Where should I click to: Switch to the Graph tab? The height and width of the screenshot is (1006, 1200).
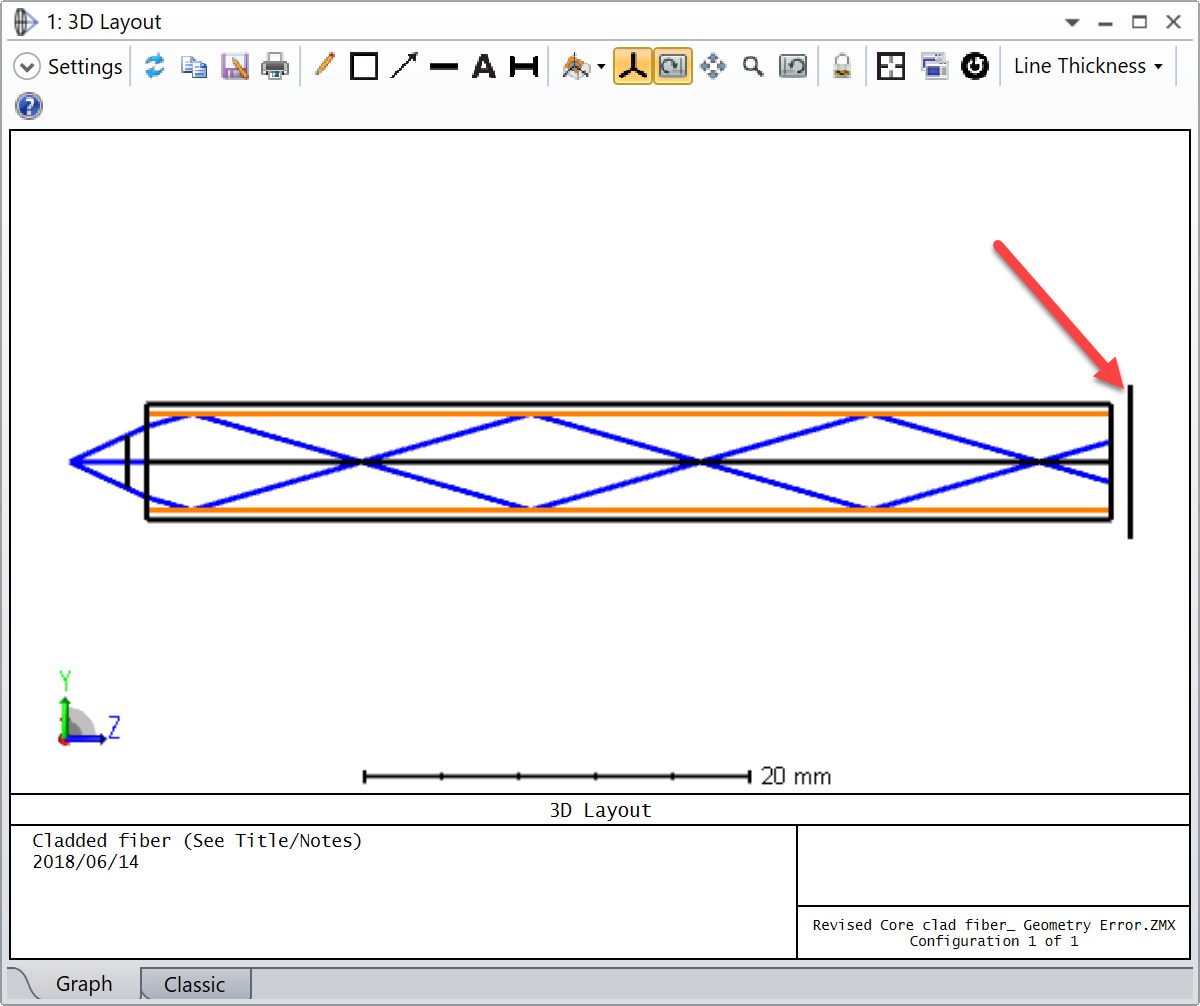click(x=84, y=984)
